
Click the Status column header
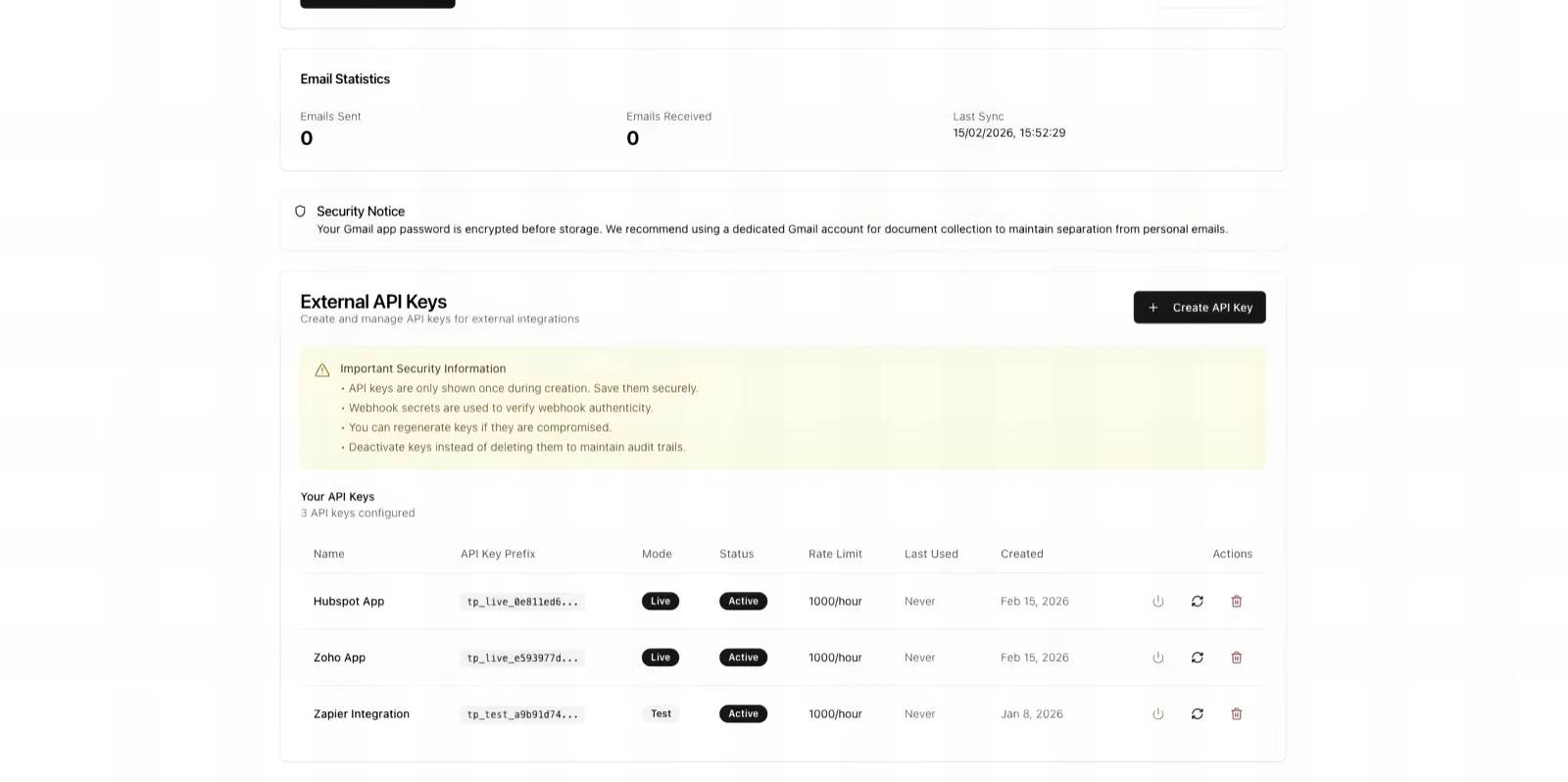737,554
